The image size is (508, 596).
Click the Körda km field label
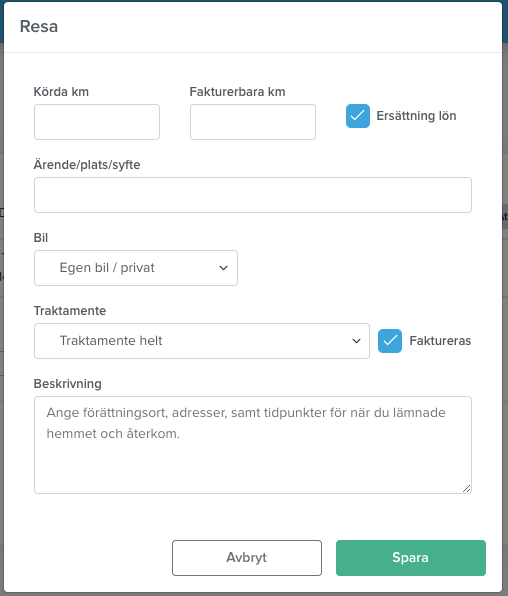(61, 92)
